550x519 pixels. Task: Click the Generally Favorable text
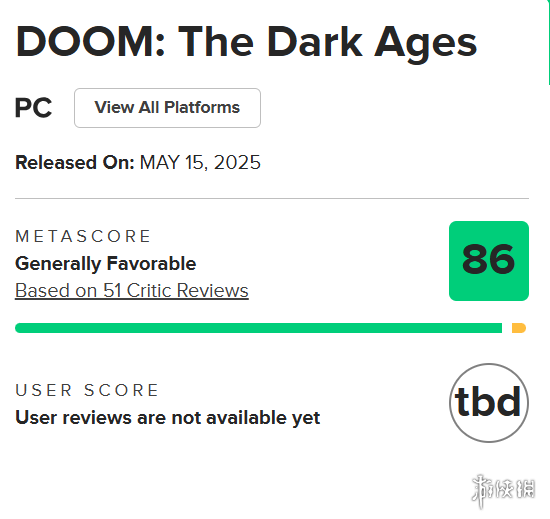[x=106, y=264]
